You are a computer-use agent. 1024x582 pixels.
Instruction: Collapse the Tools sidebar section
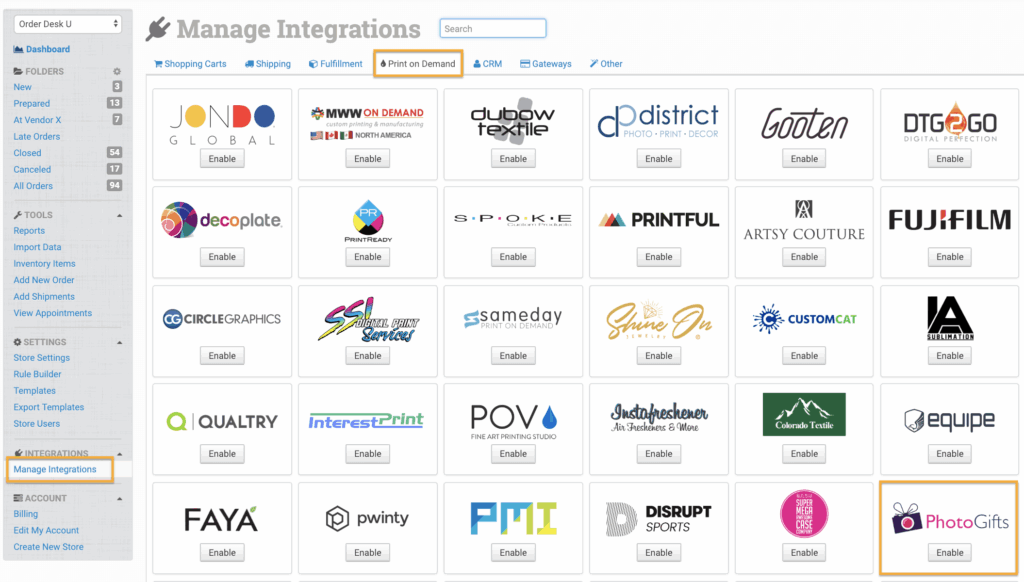[120, 215]
